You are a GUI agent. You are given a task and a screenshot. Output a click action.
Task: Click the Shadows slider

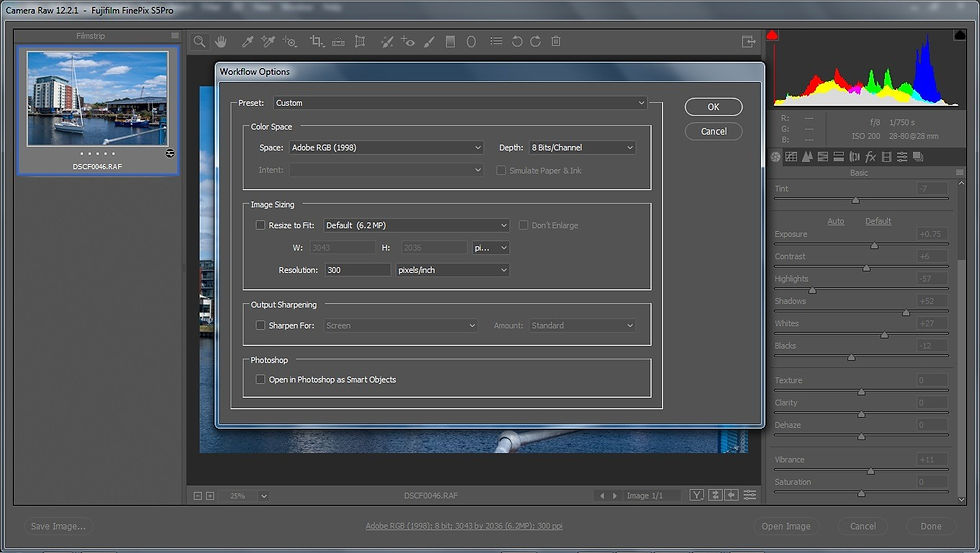click(861, 311)
